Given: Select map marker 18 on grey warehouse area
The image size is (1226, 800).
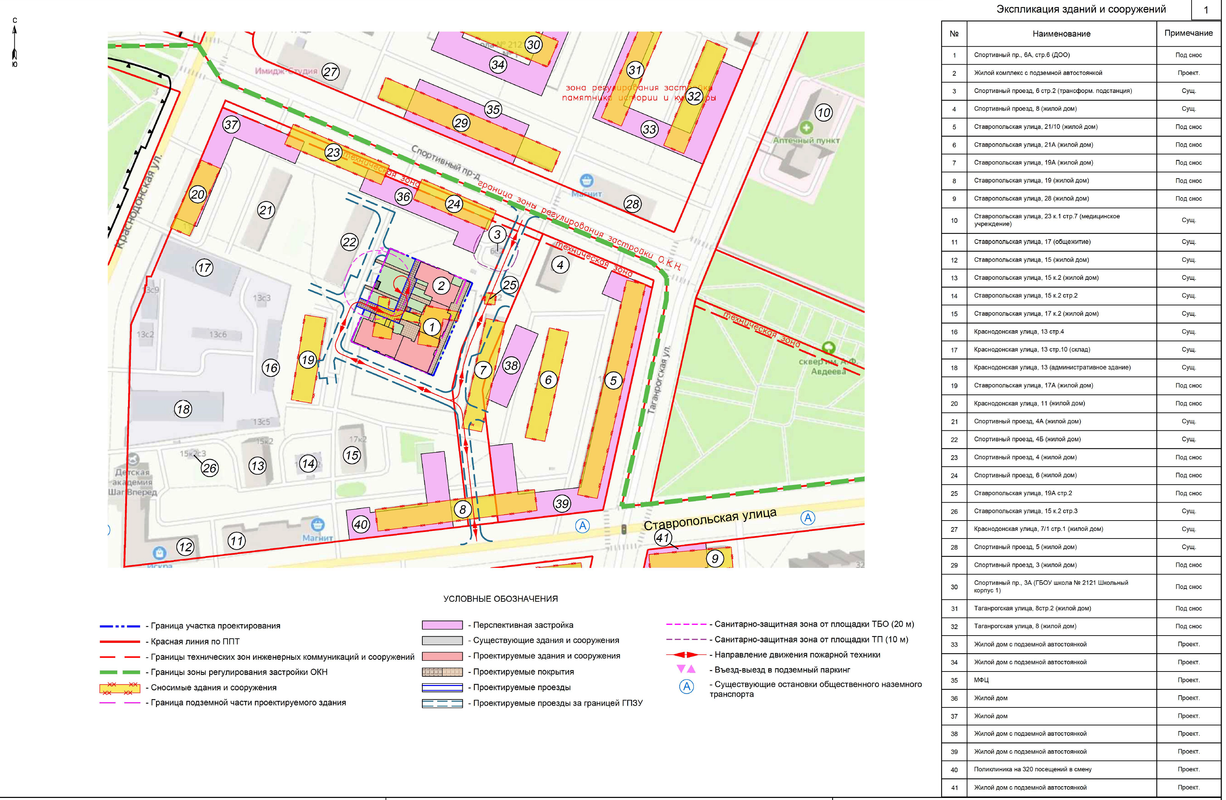Looking at the screenshot, I should point(182,408).
